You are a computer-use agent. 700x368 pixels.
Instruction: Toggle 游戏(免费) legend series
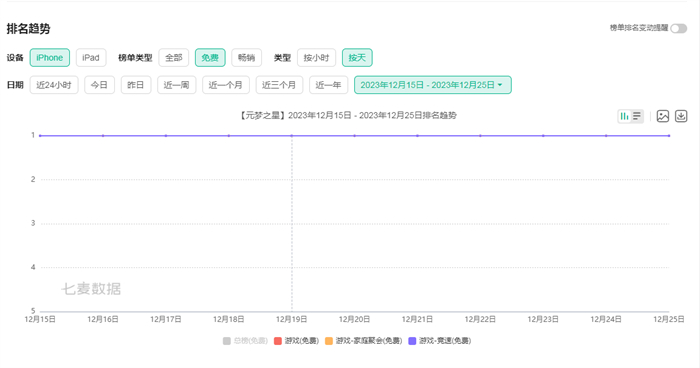[x=296, y=341]
